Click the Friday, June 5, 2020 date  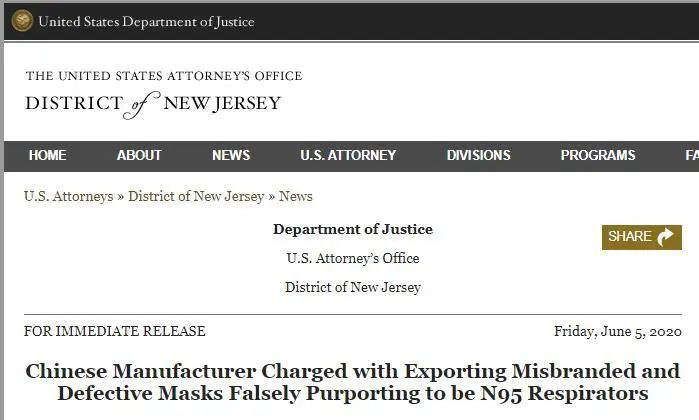(x=617, y=331)
